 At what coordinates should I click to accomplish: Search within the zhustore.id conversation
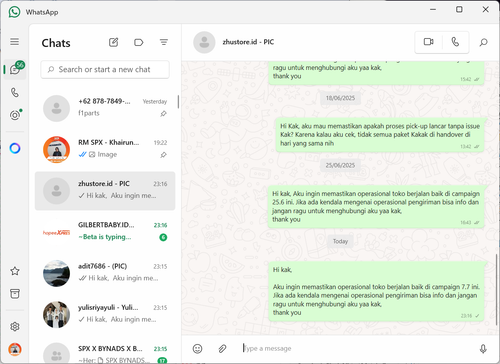[483, 42]
